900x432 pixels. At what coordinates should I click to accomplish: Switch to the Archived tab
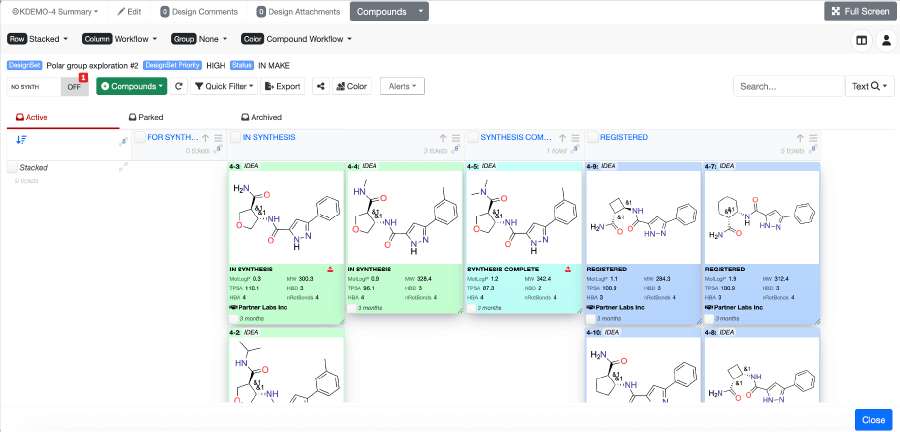coord(261,117)
